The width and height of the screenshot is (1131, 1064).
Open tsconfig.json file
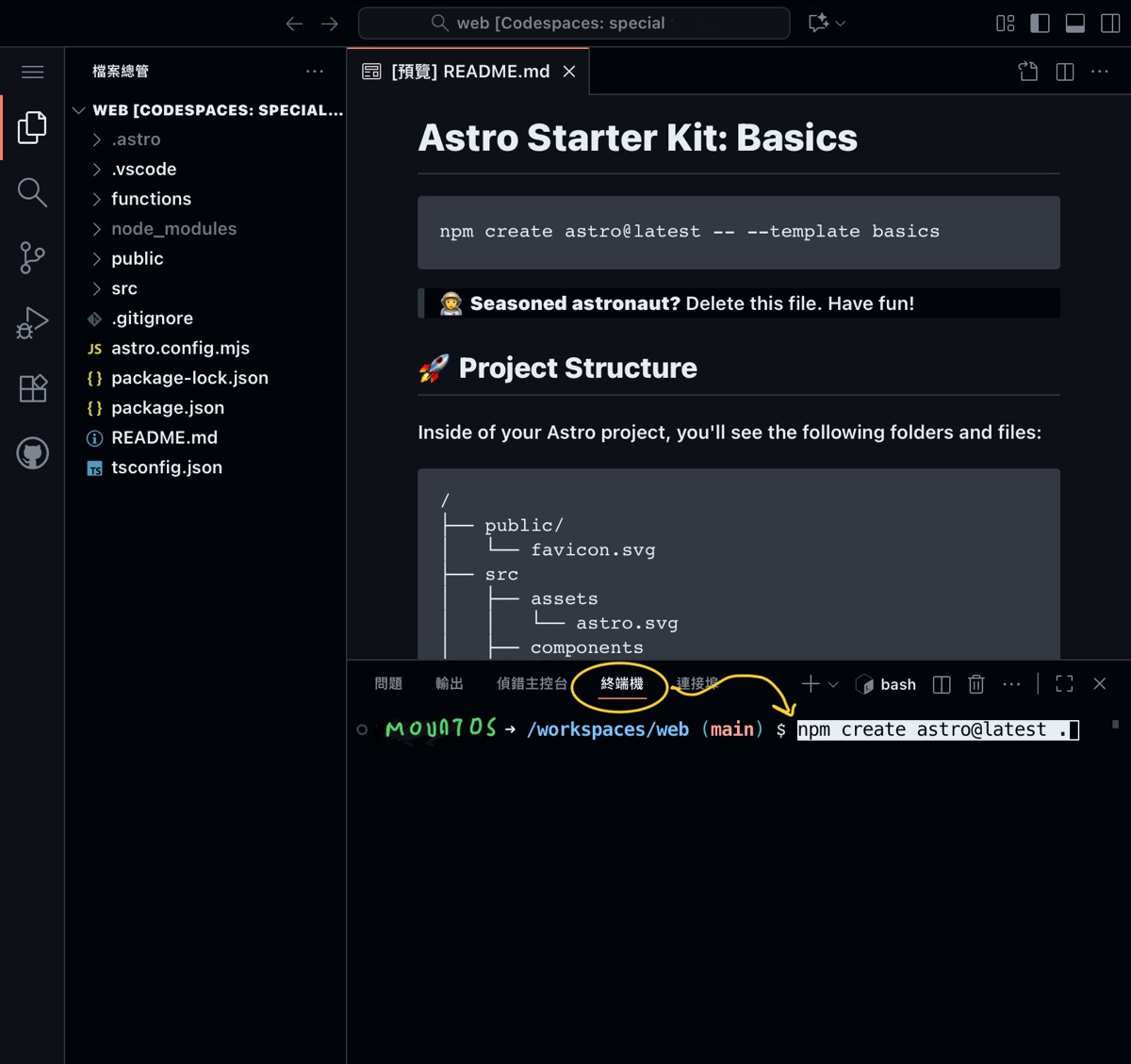click(x=205, y=467)
